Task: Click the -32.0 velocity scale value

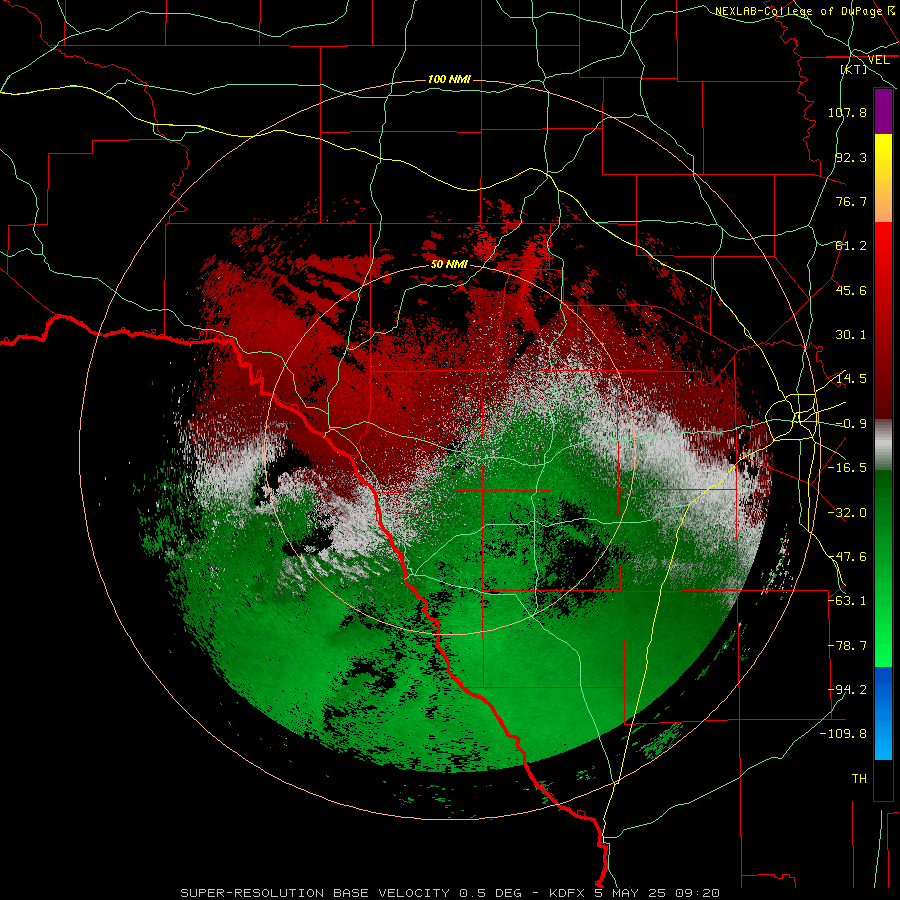Action: 847,513
